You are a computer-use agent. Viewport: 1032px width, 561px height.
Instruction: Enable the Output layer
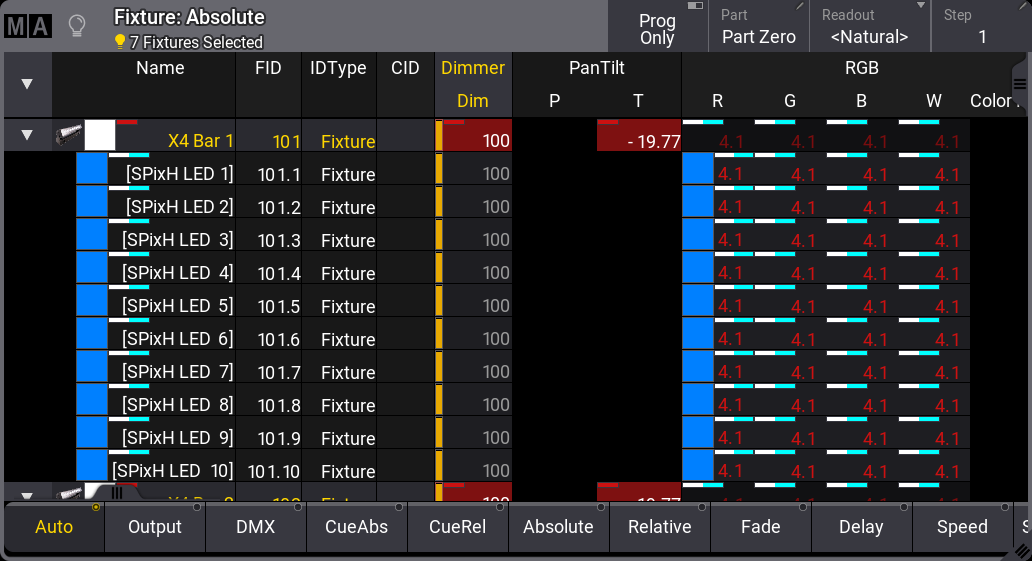pos(155,527)
